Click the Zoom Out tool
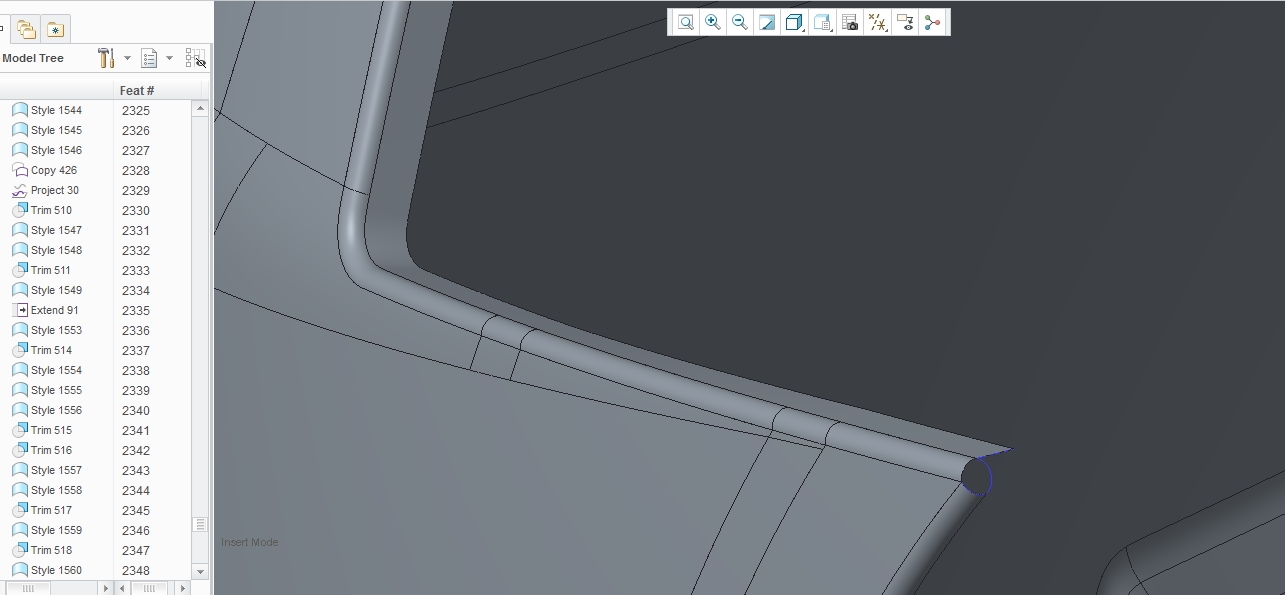 [x=740, y=22]
